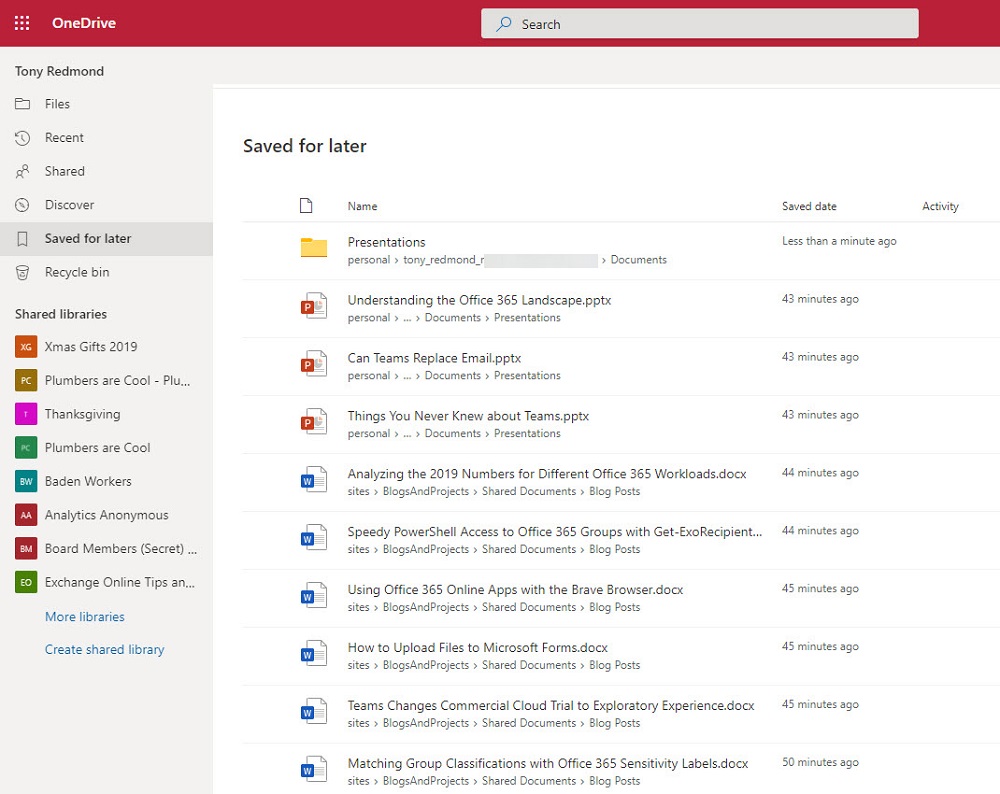Open Can Teams Replace Email.pptx
This screenshot has height=794, width=1000.
(434, 358)
